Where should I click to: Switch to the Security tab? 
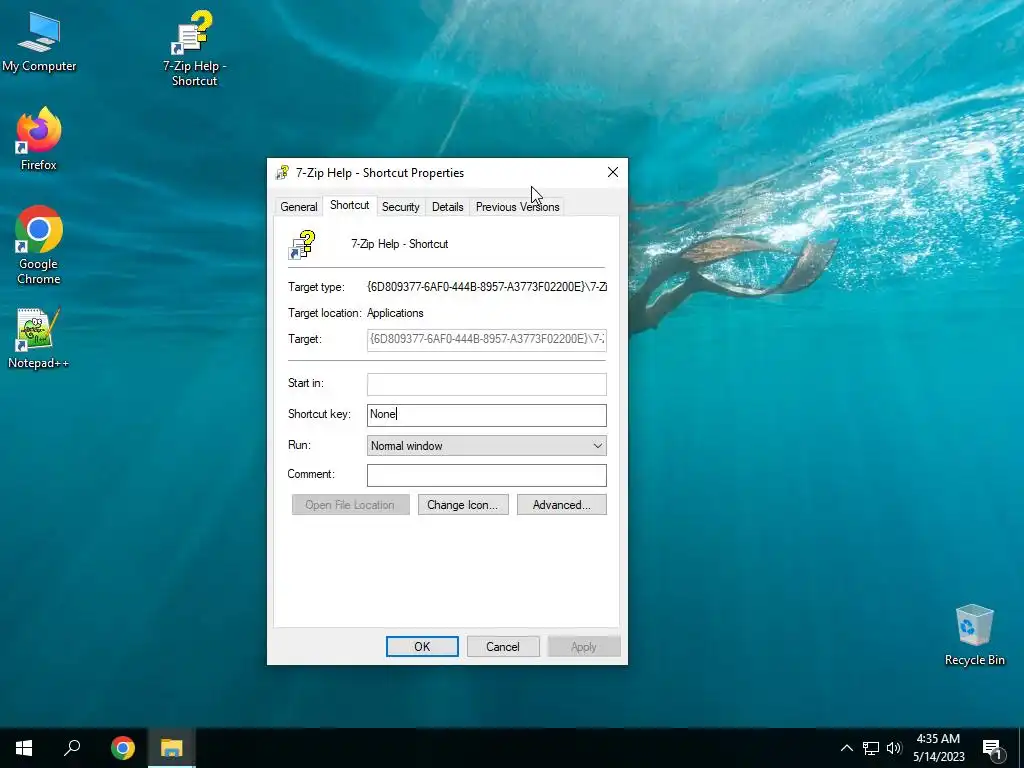click(400, 206)
